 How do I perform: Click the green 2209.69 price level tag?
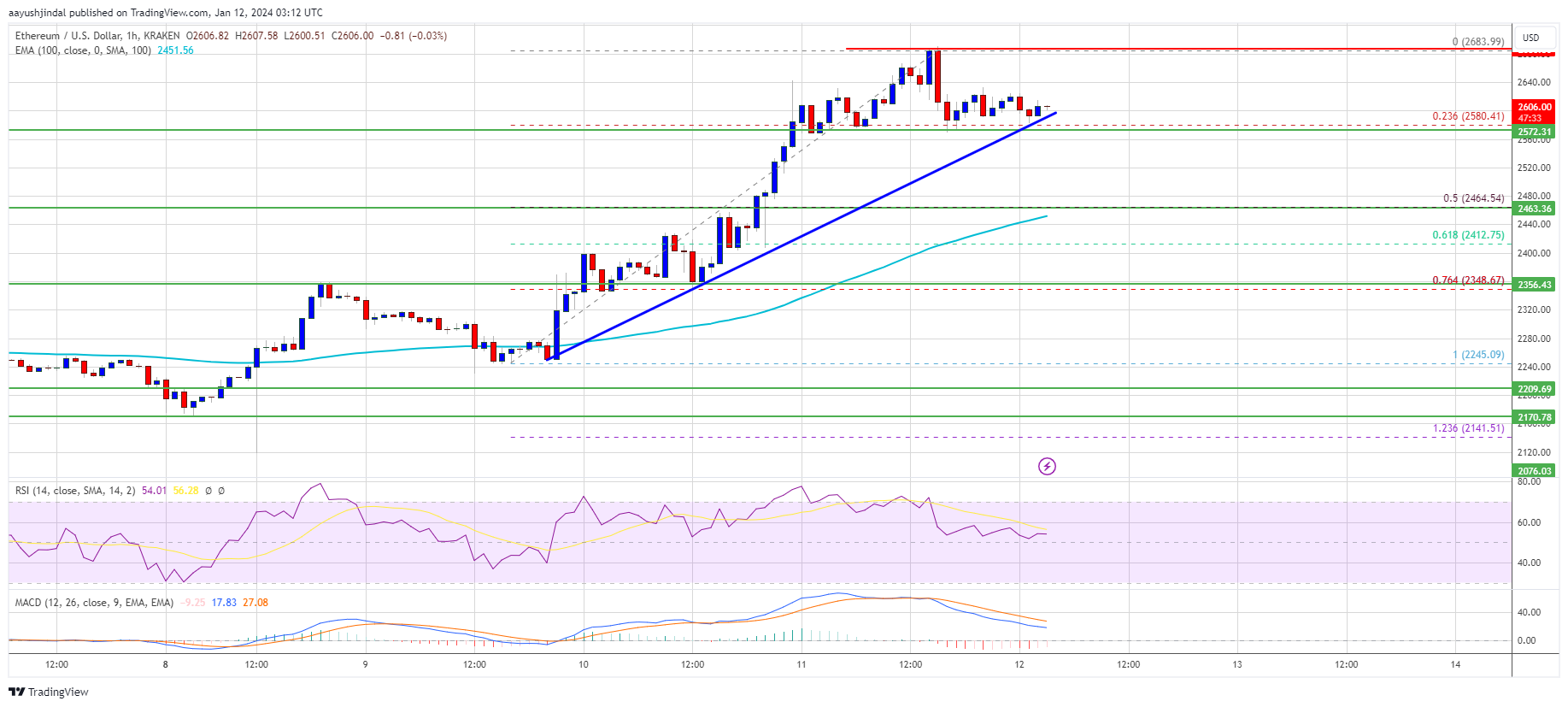(1534, 389)
